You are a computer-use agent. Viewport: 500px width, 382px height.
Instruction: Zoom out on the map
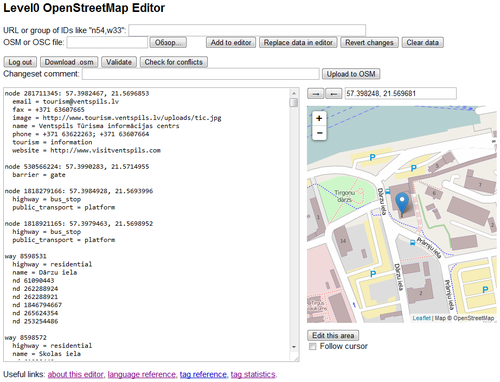pyautogui.click(x=319, y=133)
